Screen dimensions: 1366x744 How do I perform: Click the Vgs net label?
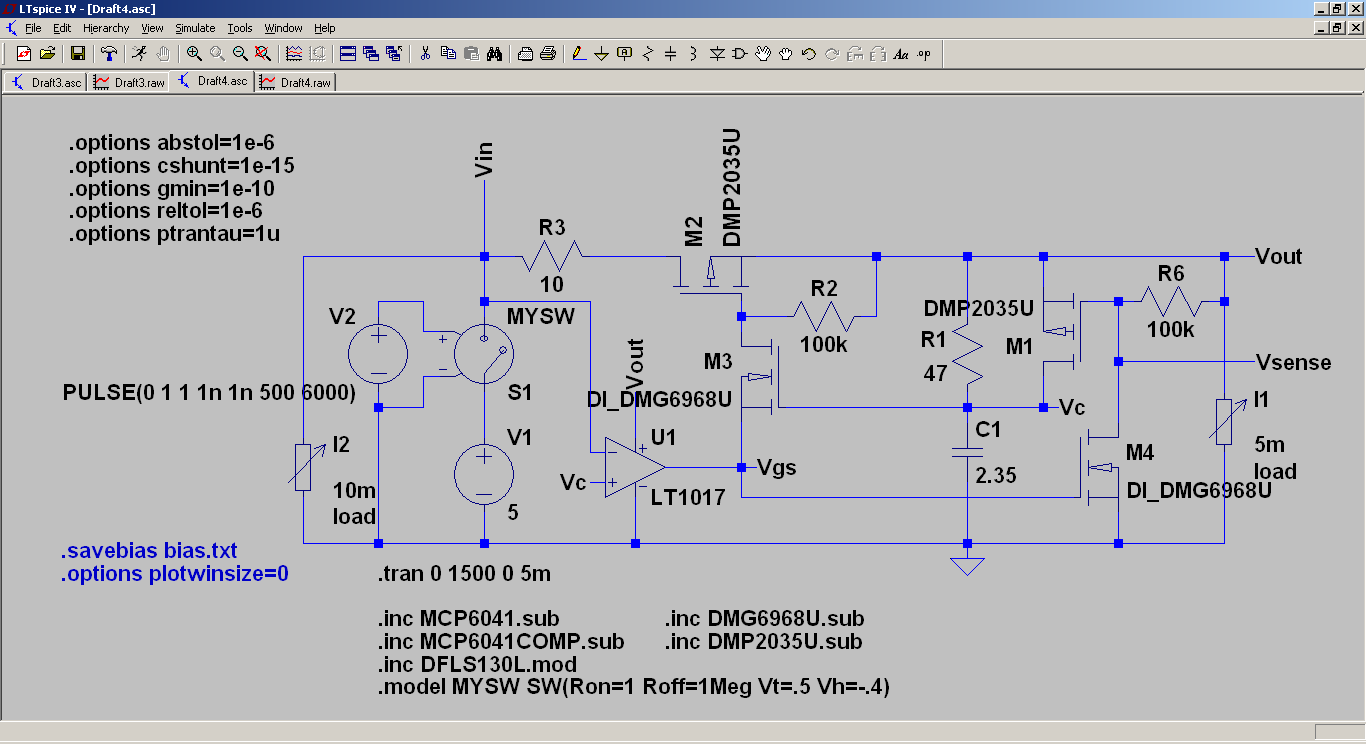coord(777,467)
